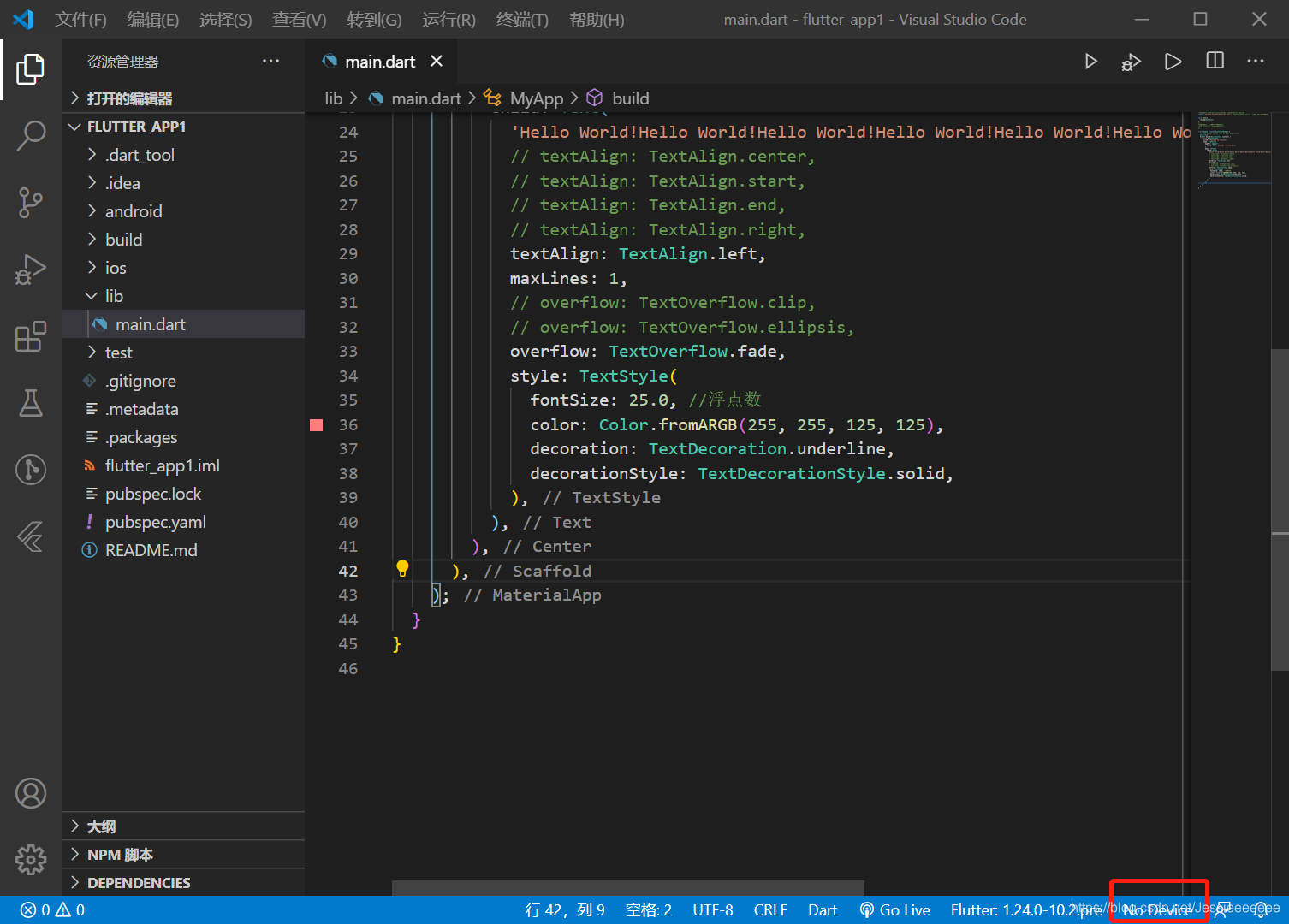The width and height of the screenshot is (1289, 924).
Task: Open notifications bell in status bar
Action: (1261, 910)
